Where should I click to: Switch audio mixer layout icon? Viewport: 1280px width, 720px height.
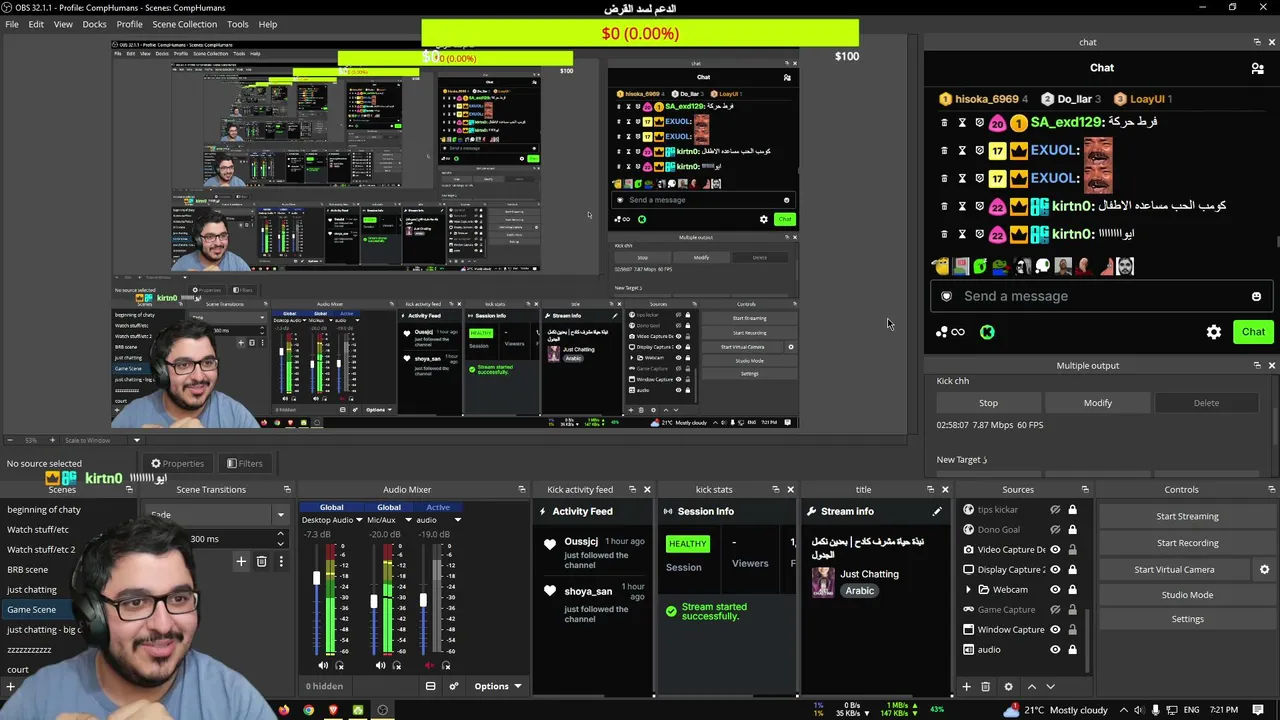(x=430, y=686)
